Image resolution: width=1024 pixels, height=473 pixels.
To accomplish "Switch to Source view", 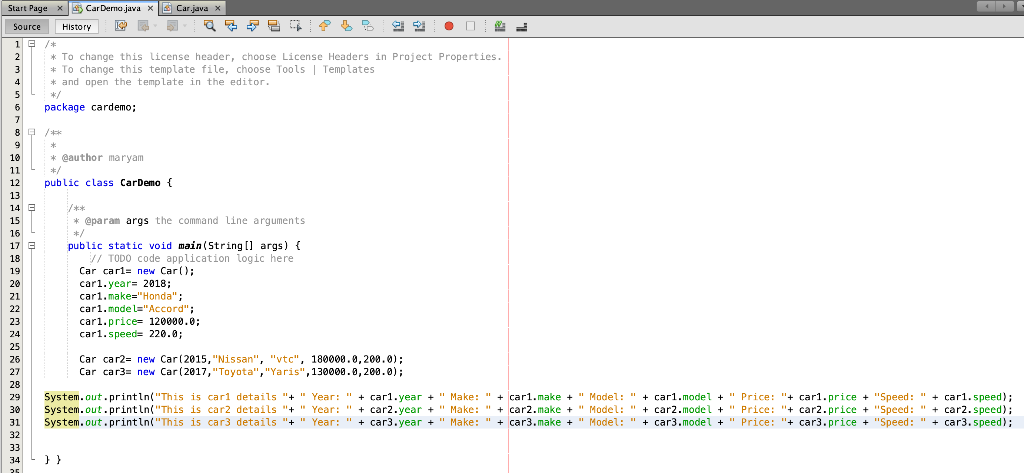I will [27, 27].
